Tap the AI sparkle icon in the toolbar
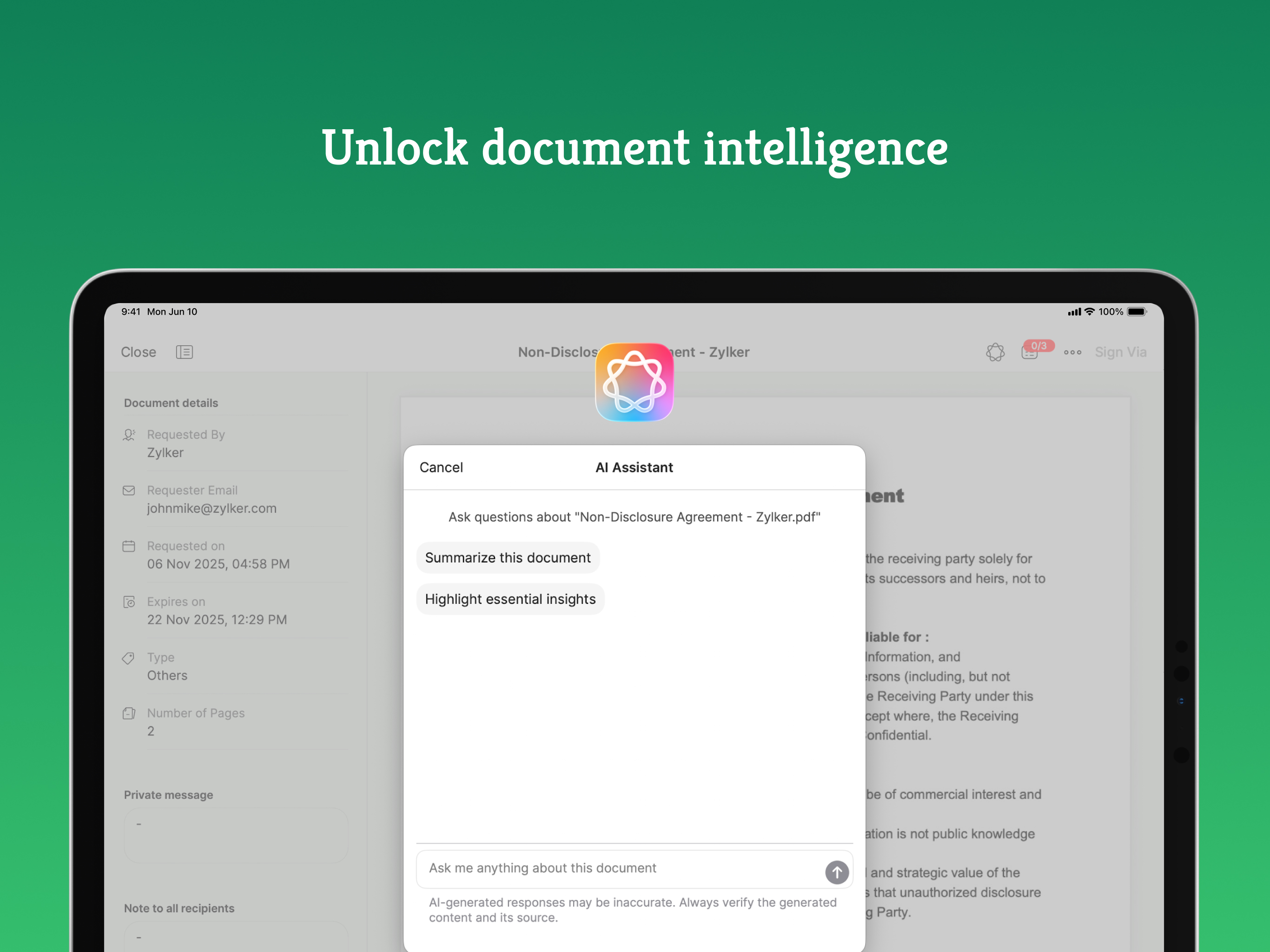The width and height of the screenshot is (1270, 952). pyautogui.click(x=995, y=352)
